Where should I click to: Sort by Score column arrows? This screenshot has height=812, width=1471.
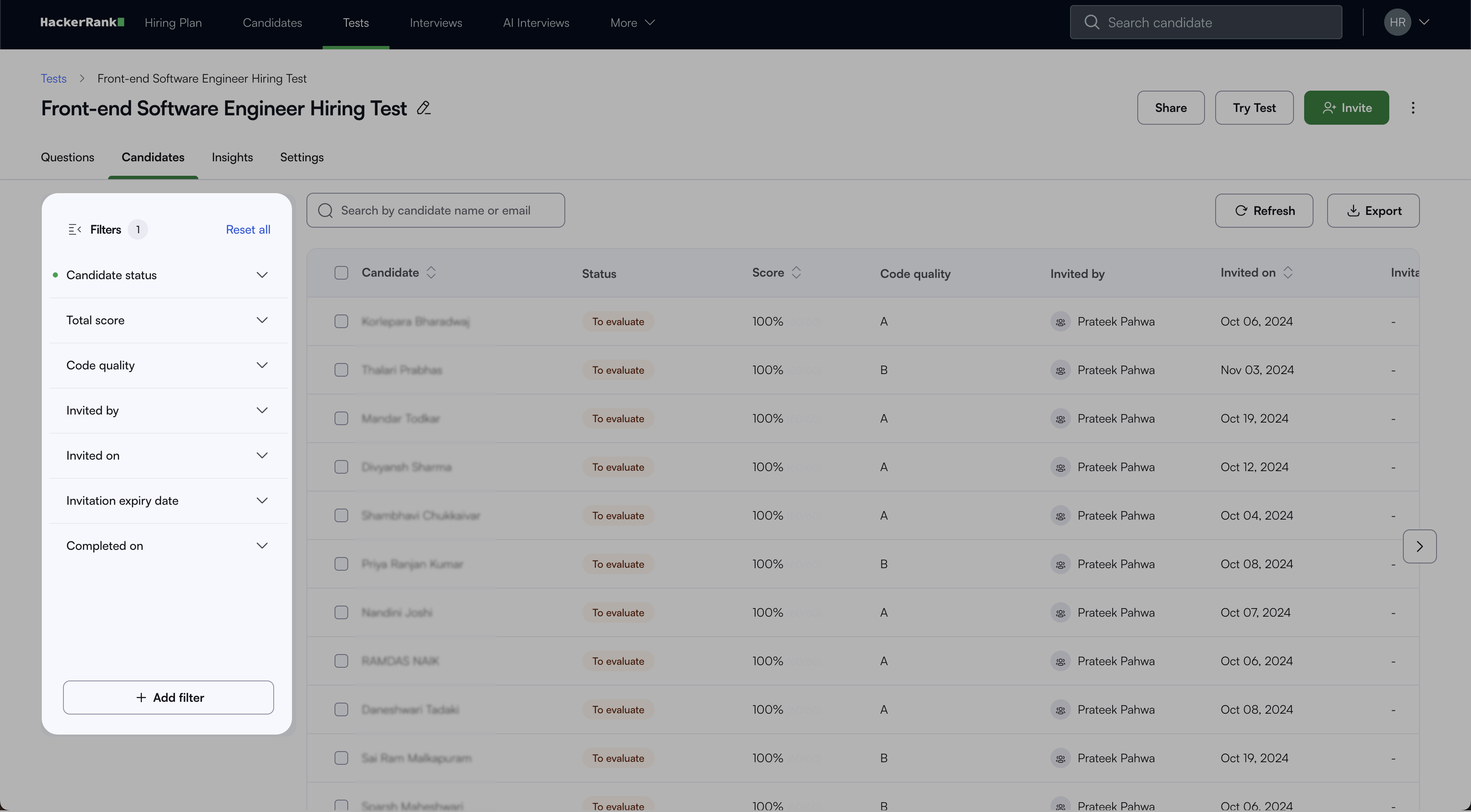[796, 272]
